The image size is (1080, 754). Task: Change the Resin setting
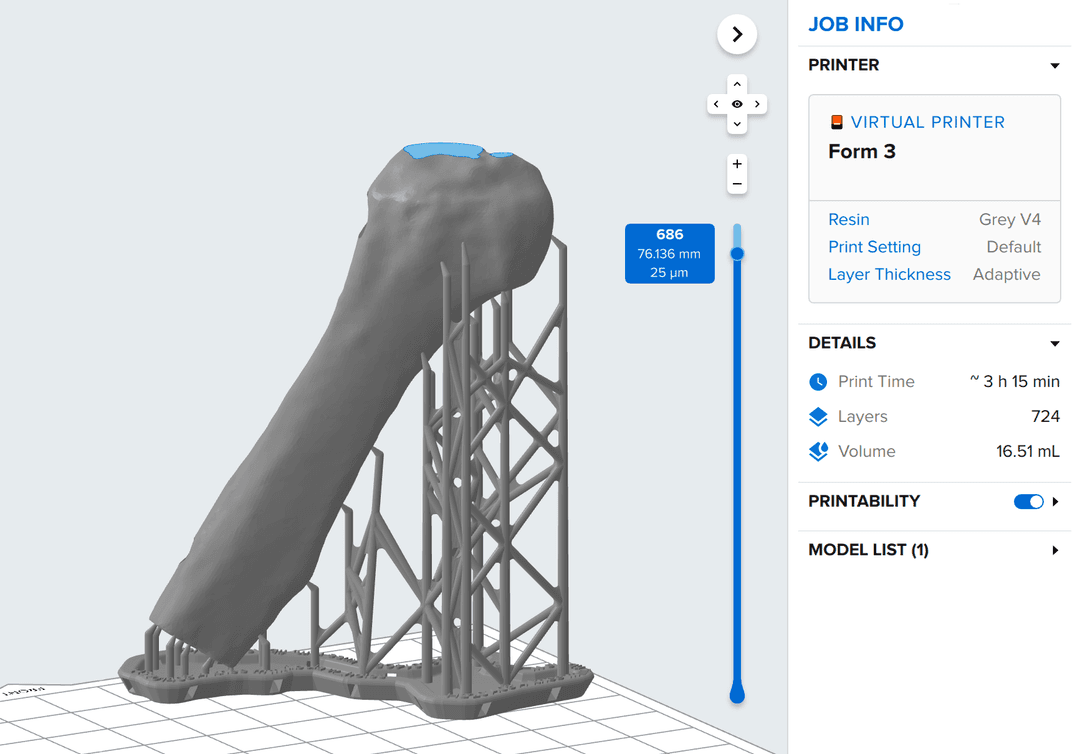click(848, 220)
